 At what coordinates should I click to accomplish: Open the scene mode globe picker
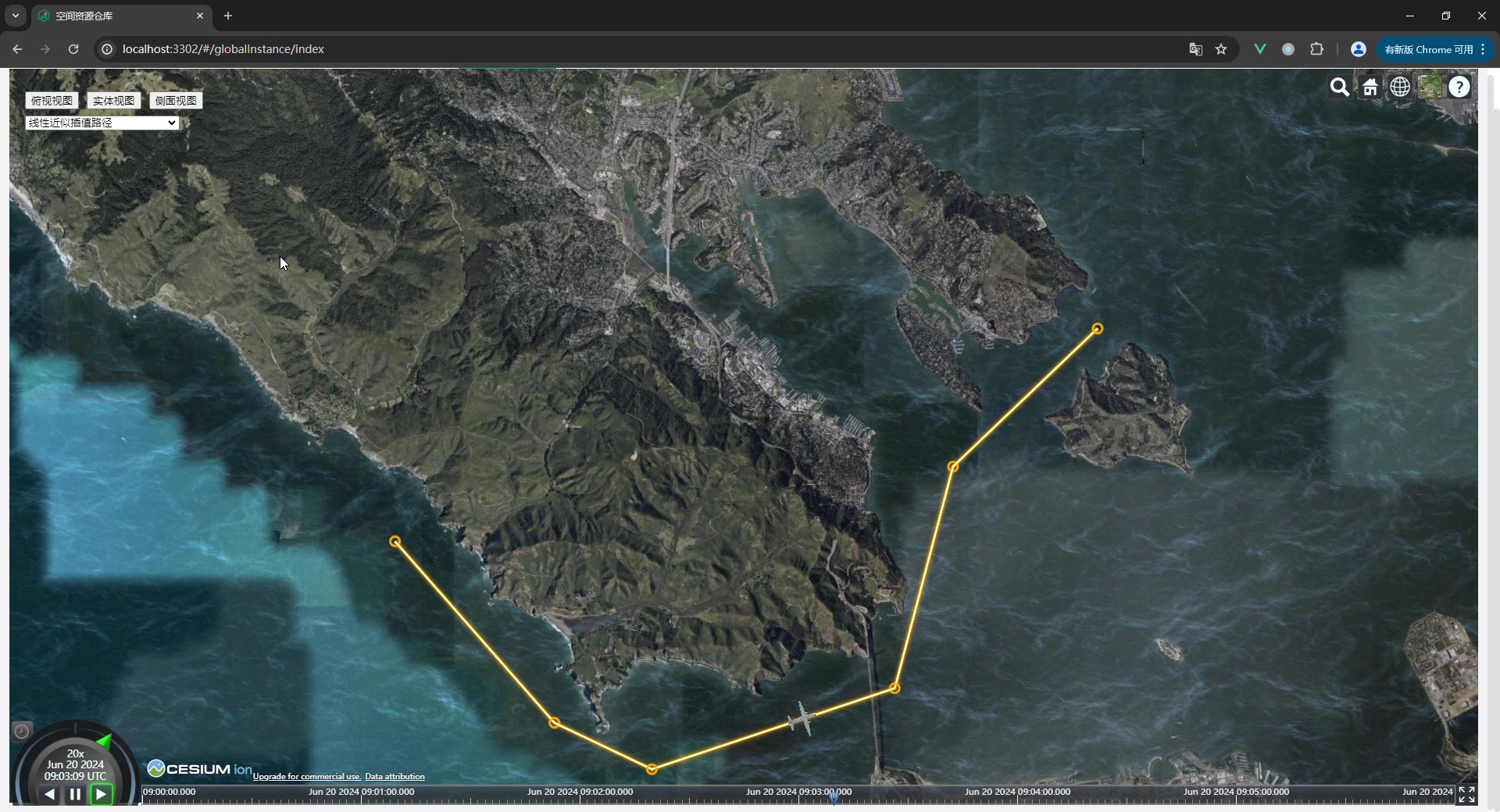click(x=1400, y=87)
